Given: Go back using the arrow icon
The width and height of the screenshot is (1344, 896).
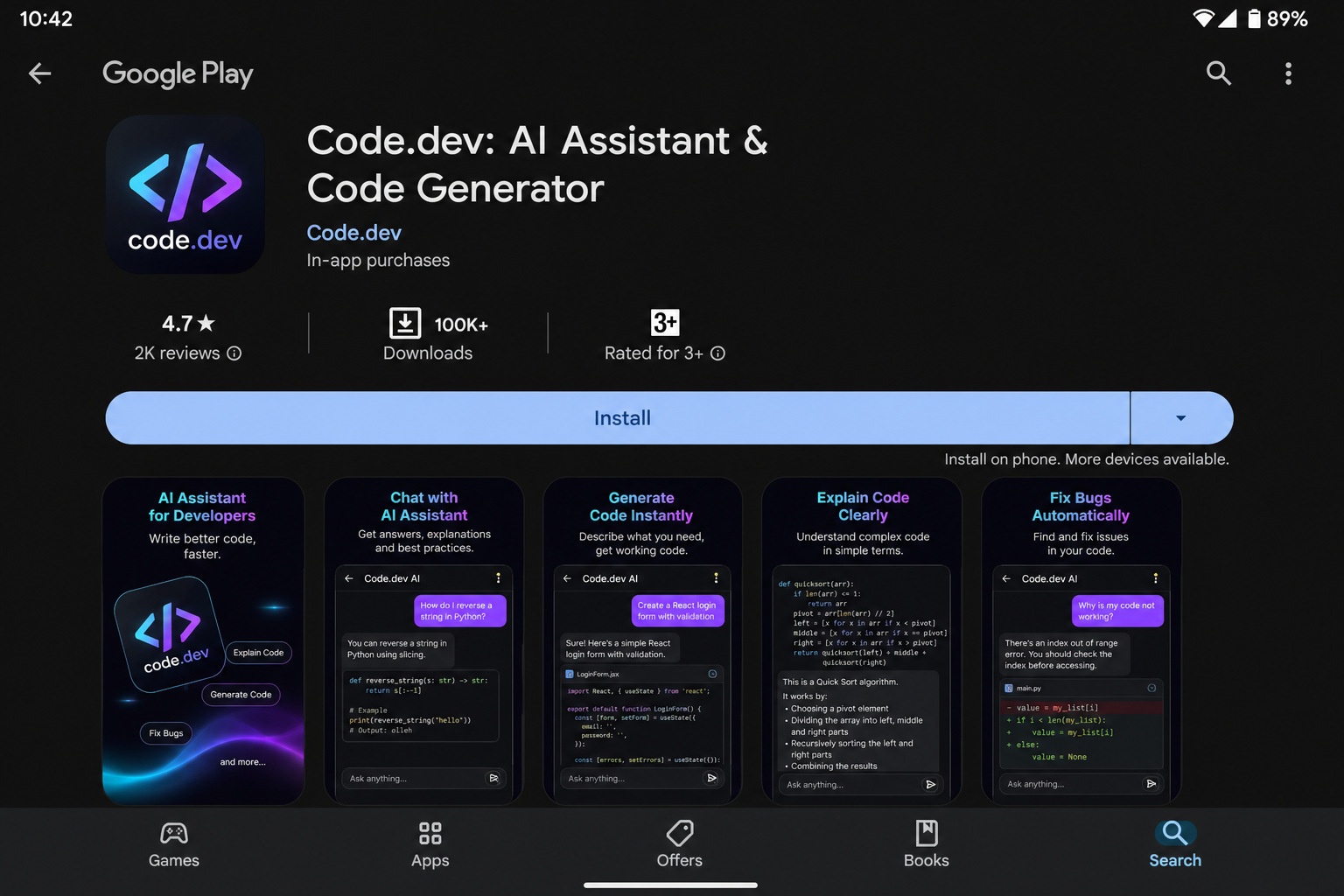Looking at the screenshot, I should click(x=40, y=73).
